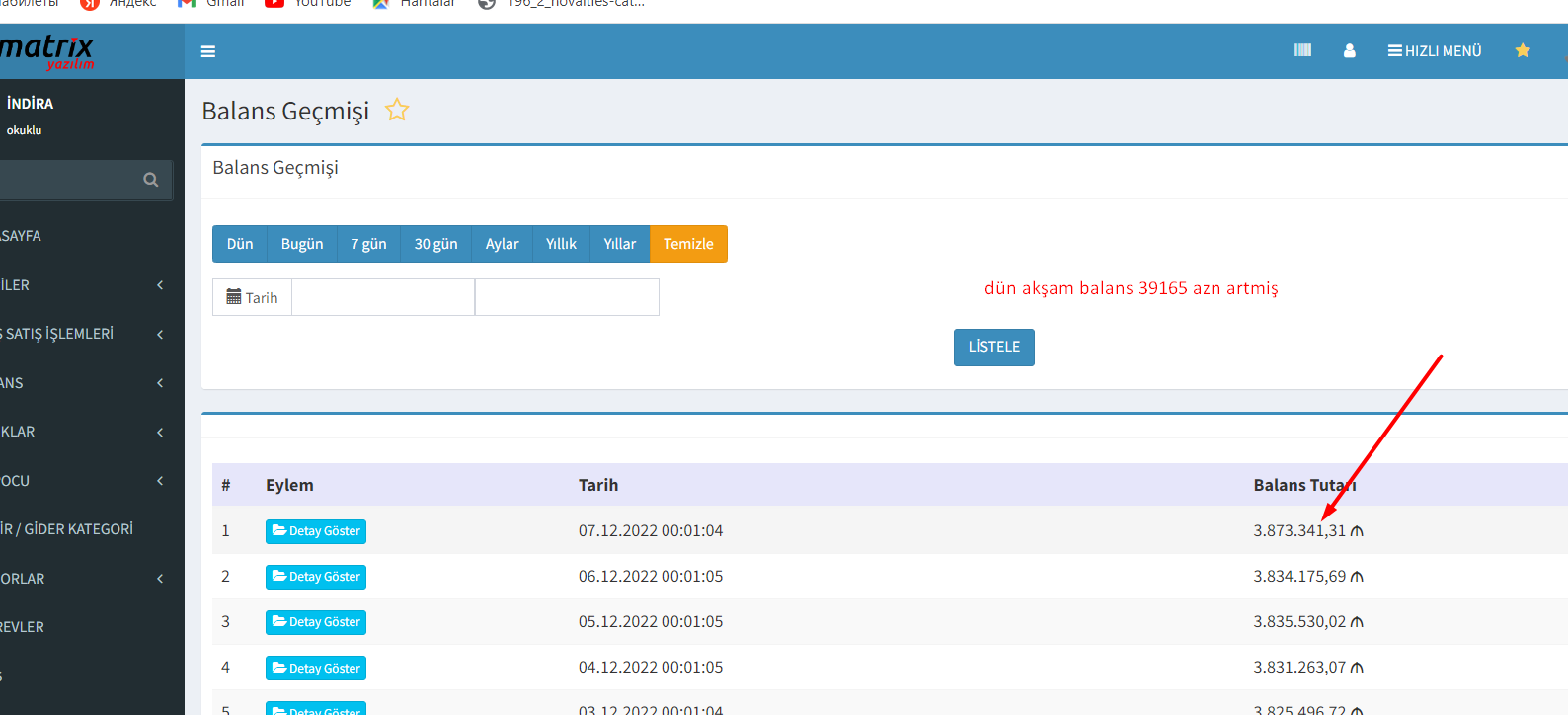Click the barcode icon in top bar
The width and height of the screenshot is (1568, 715).
(x=1302, y=50)
